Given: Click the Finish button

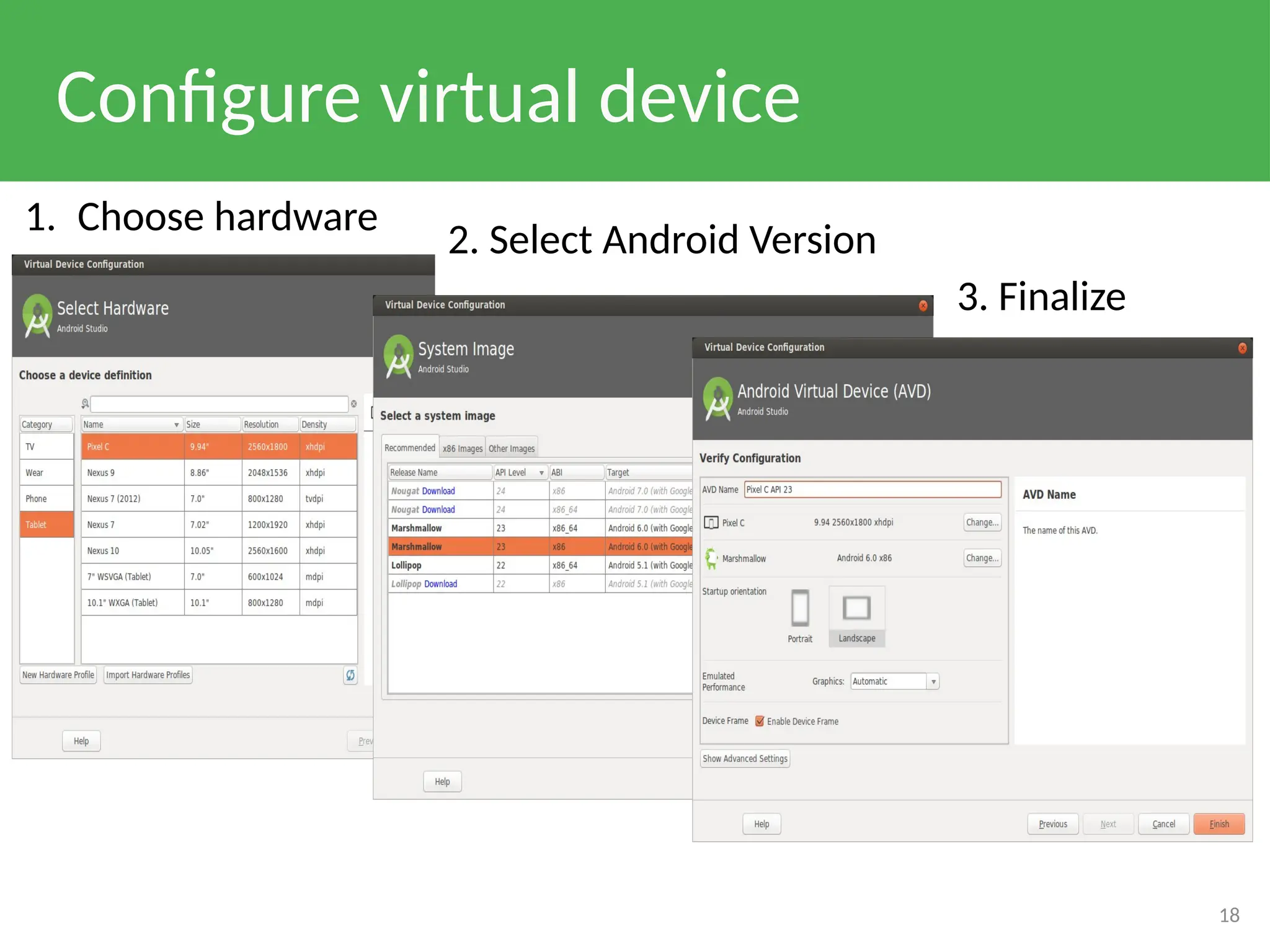Looking at the screenshot, I should [x=1219, y=824].
